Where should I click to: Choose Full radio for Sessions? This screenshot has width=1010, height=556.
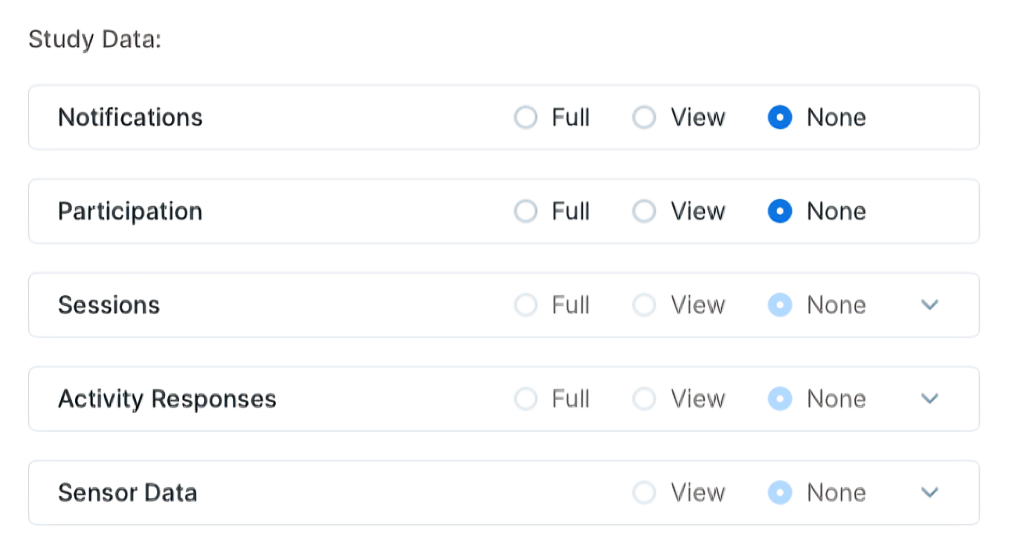(x=526, y=306)
